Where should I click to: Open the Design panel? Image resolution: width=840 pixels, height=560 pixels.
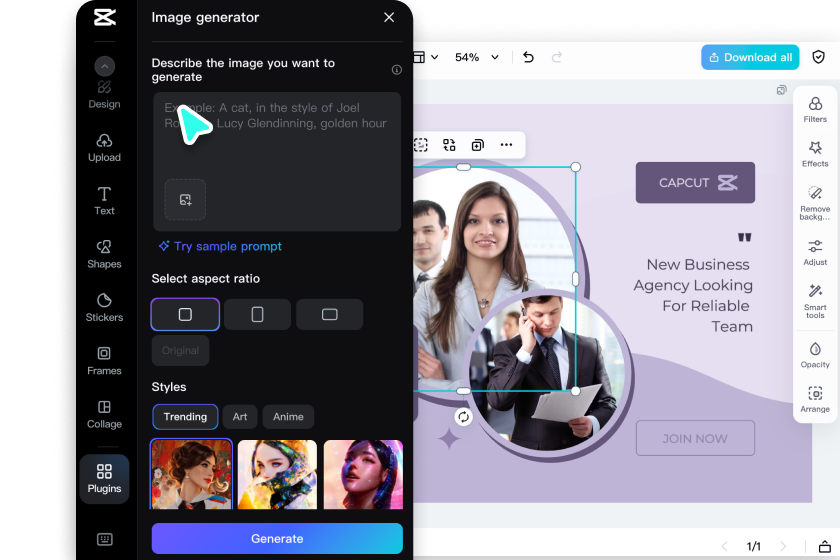pyautogui.click(x=104, y=95)
